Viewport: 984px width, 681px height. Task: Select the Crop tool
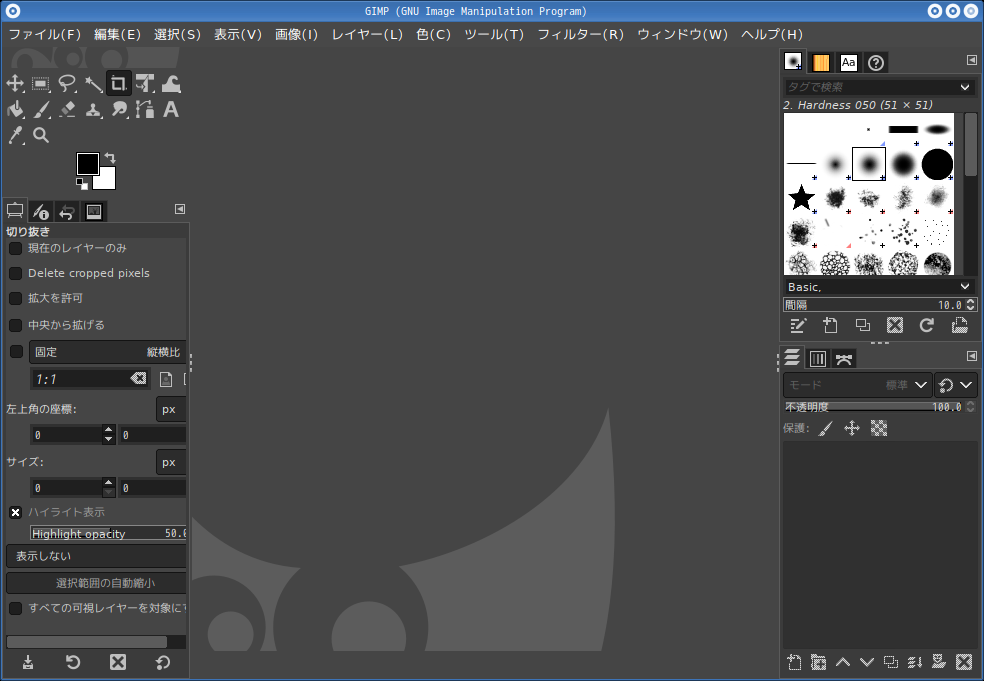119,83
